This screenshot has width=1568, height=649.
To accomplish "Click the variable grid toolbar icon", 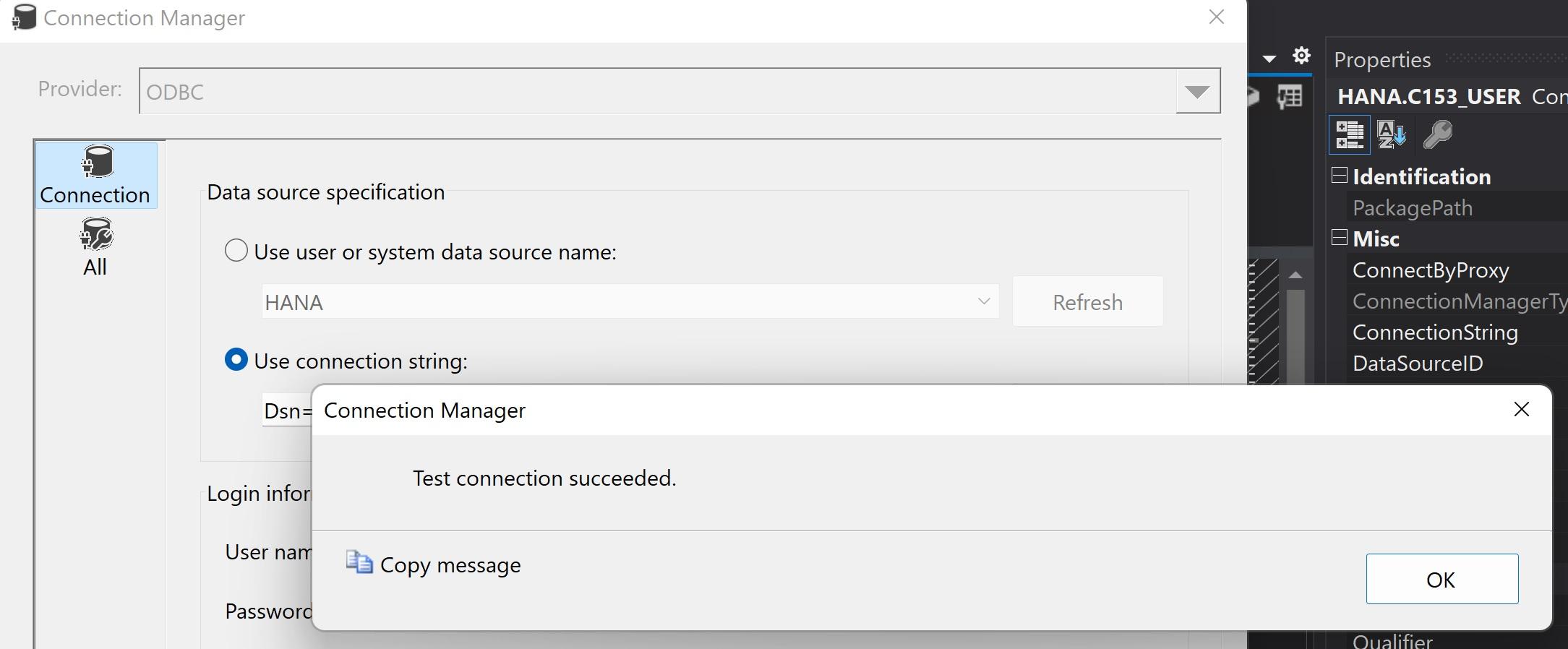I will click(x=1290, y=96).
